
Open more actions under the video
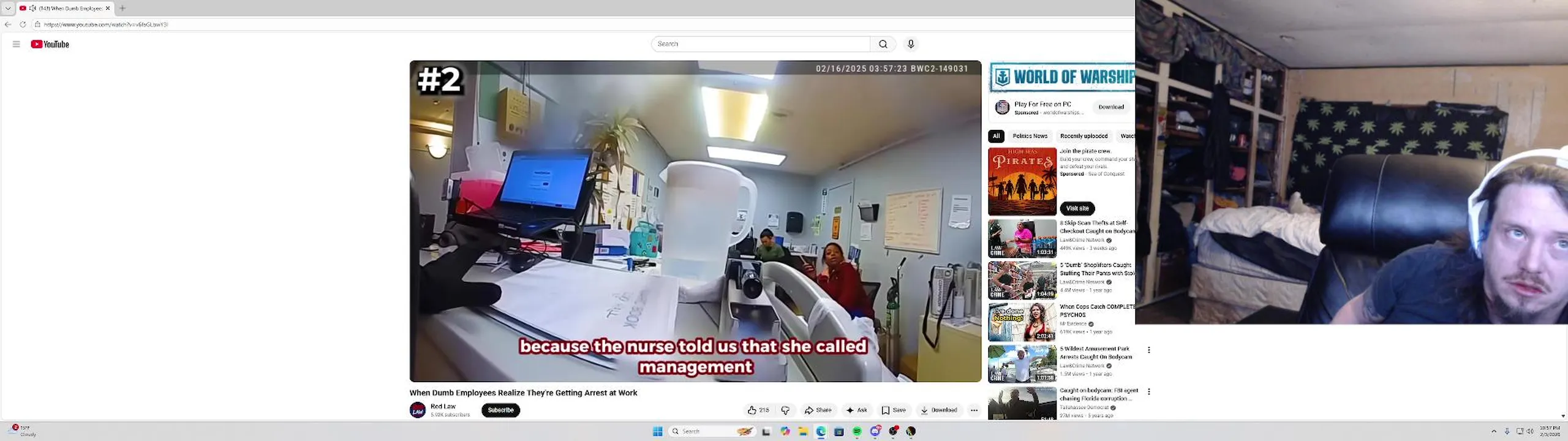point(974,410)
